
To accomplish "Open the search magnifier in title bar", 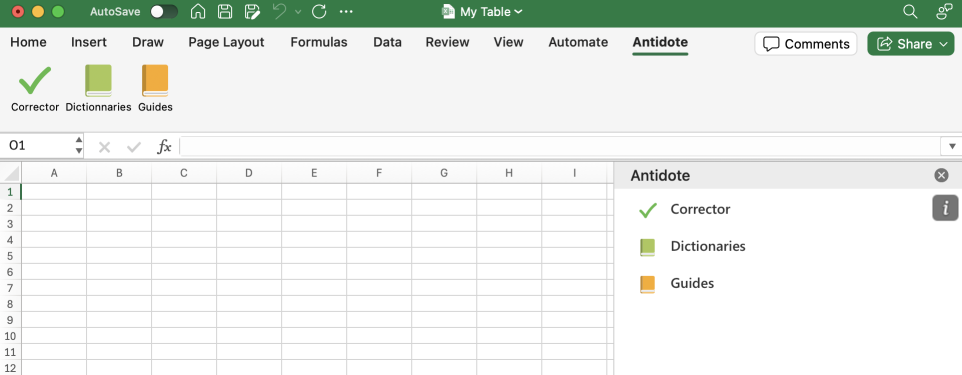I will click(910, 12).
